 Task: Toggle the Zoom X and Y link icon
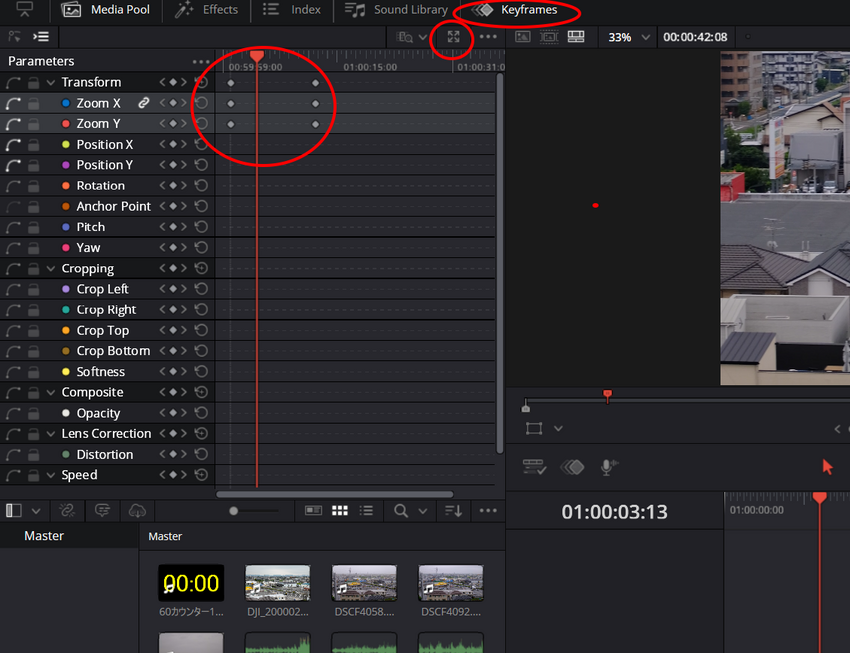(x=144, y=103)
